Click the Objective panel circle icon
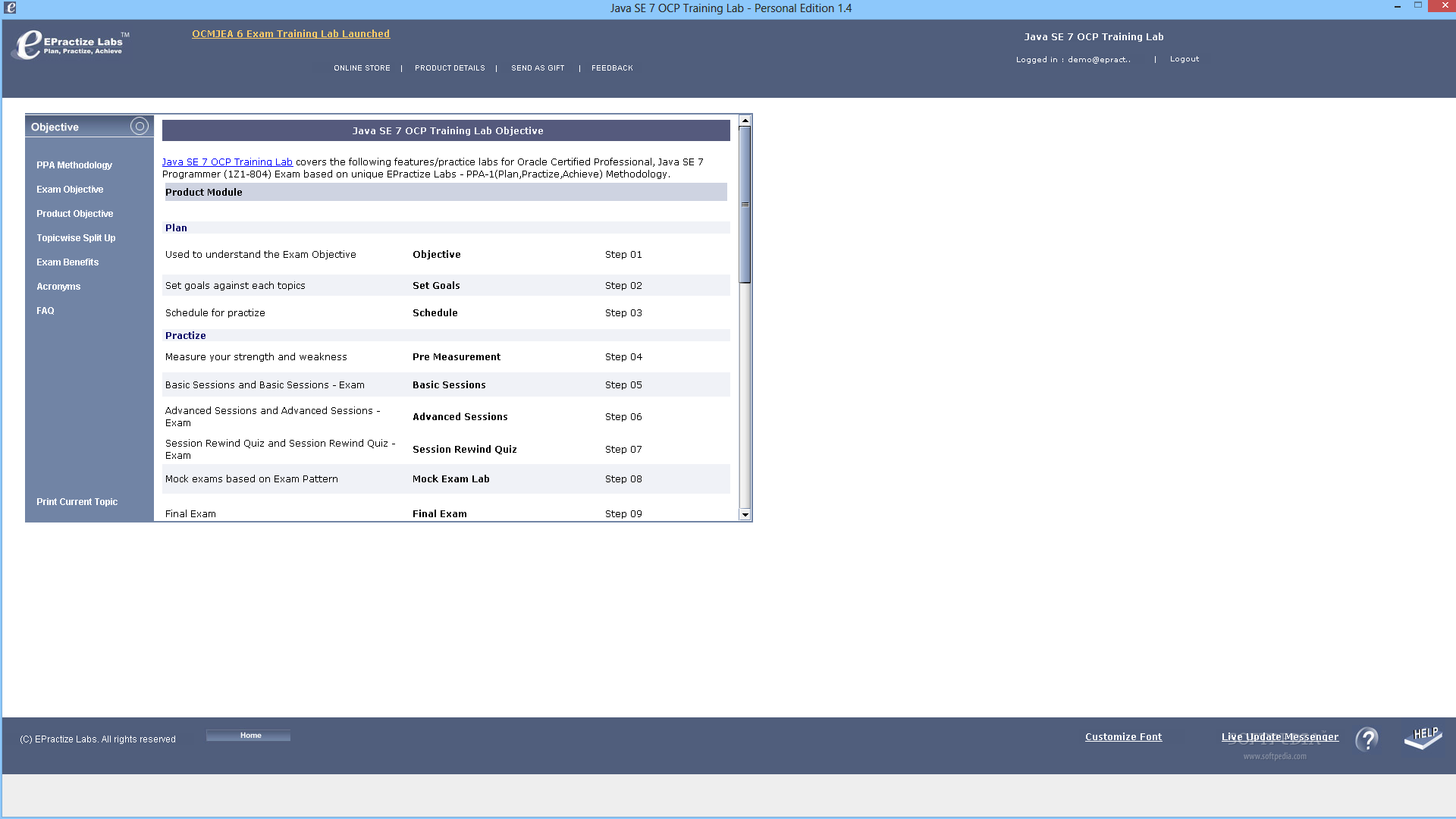The width and height of the screenshot is (1456, 819). [x=140, y=126]
